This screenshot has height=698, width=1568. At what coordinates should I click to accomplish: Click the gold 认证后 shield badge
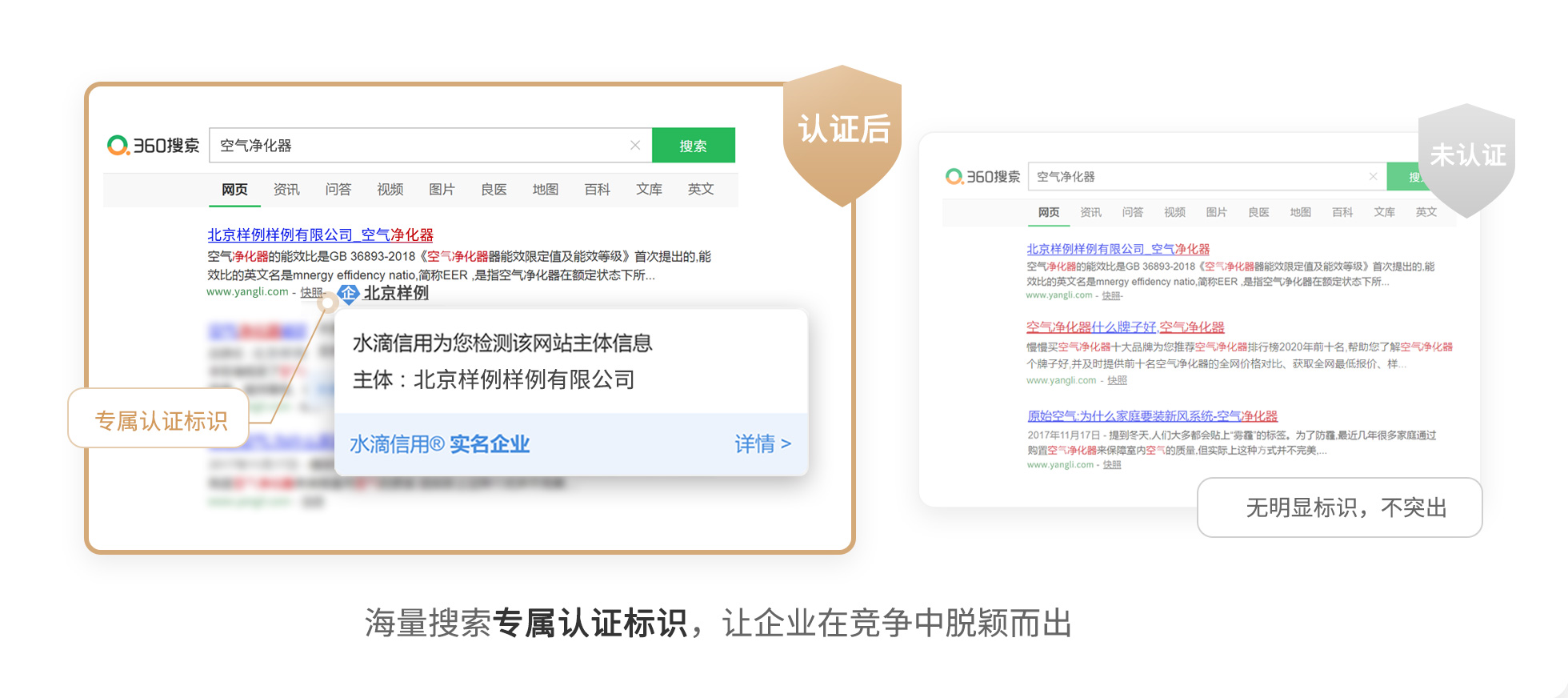(842, 132)
